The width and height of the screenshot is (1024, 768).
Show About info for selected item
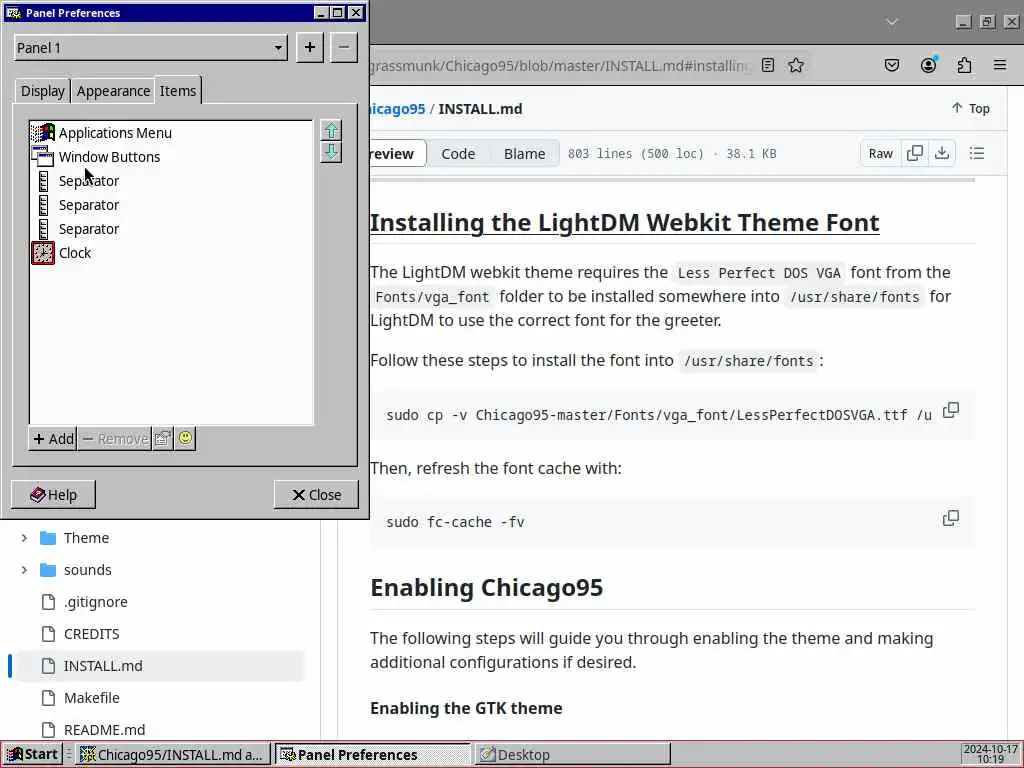coord(185,439)
